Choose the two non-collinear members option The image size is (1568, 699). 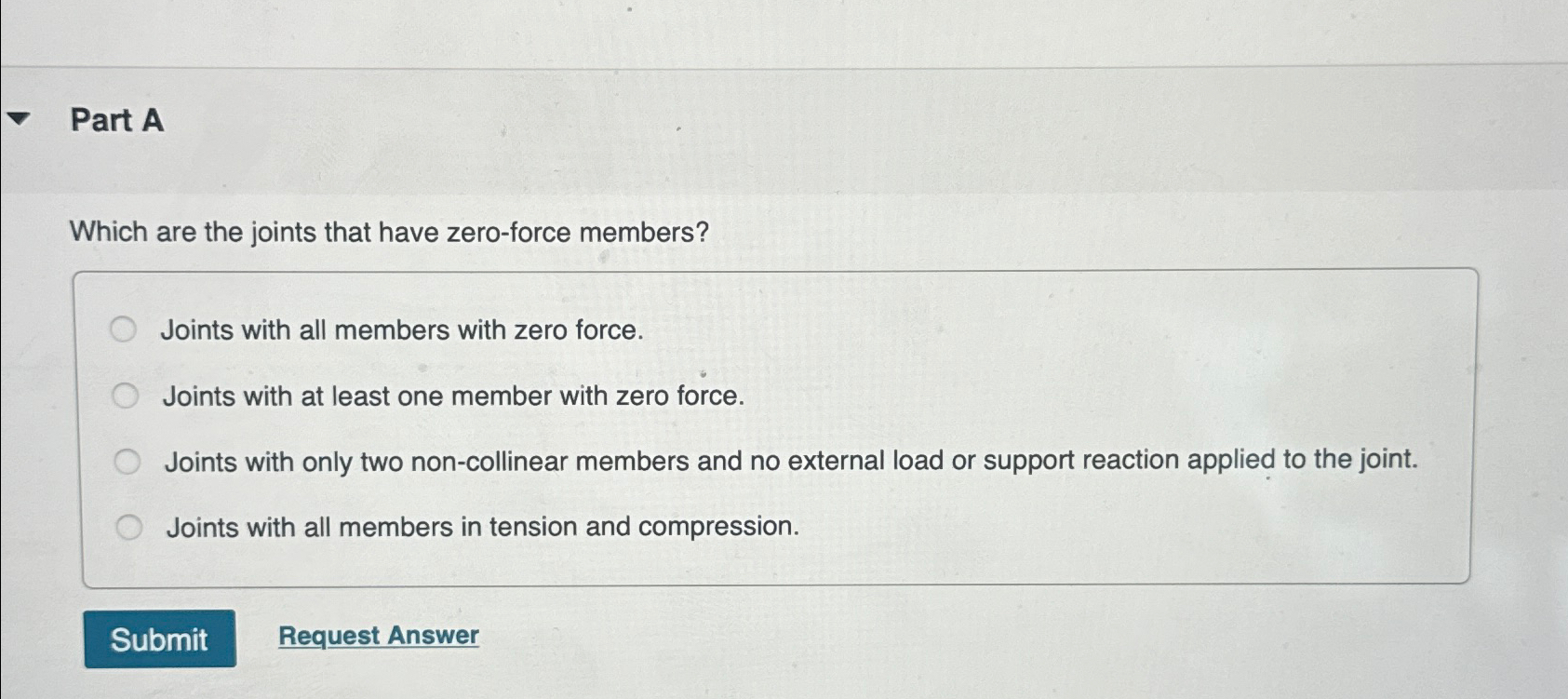click(x=128, y=460)
